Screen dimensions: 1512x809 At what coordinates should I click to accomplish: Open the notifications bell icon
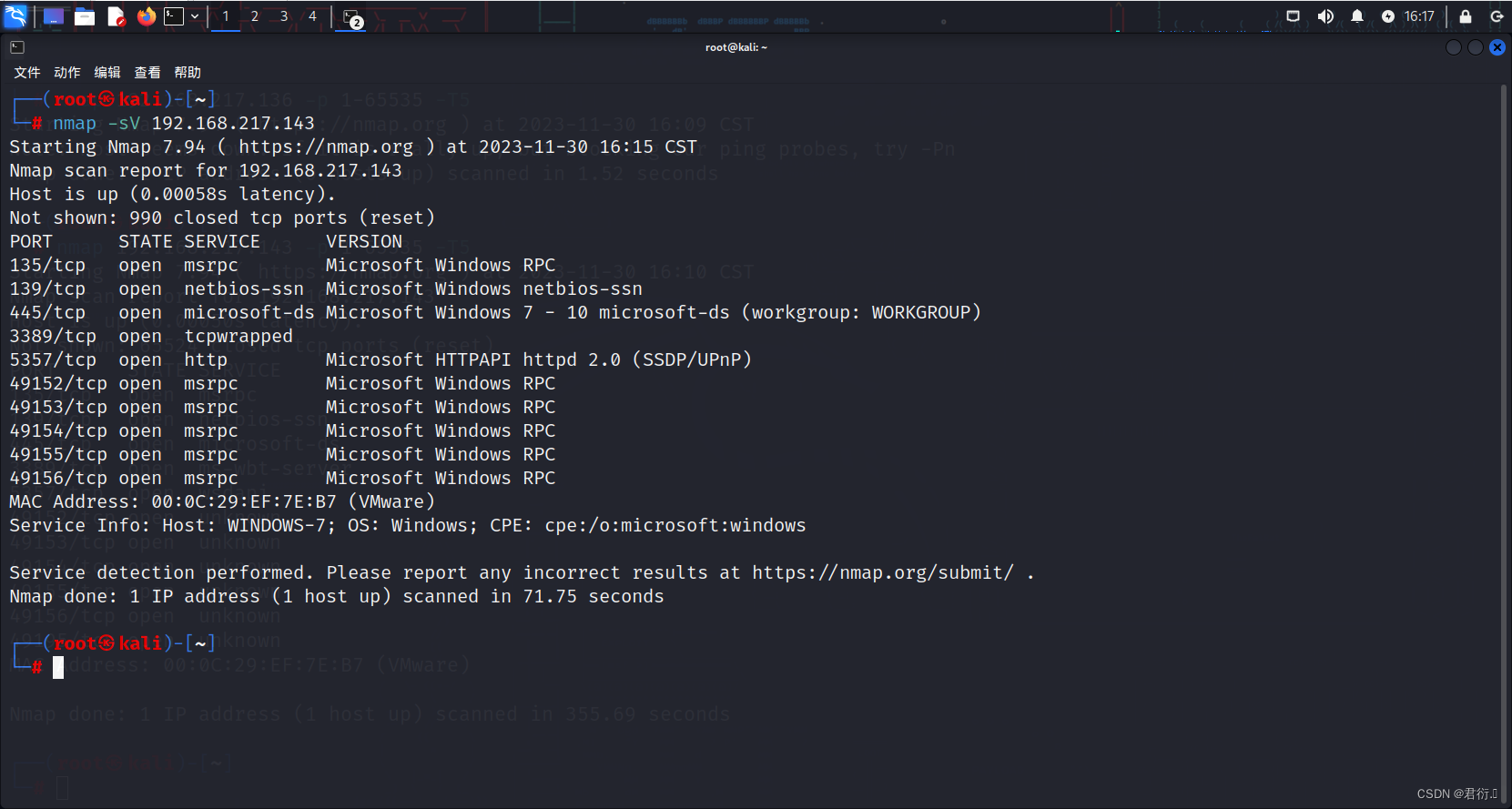coord(1357,16)
